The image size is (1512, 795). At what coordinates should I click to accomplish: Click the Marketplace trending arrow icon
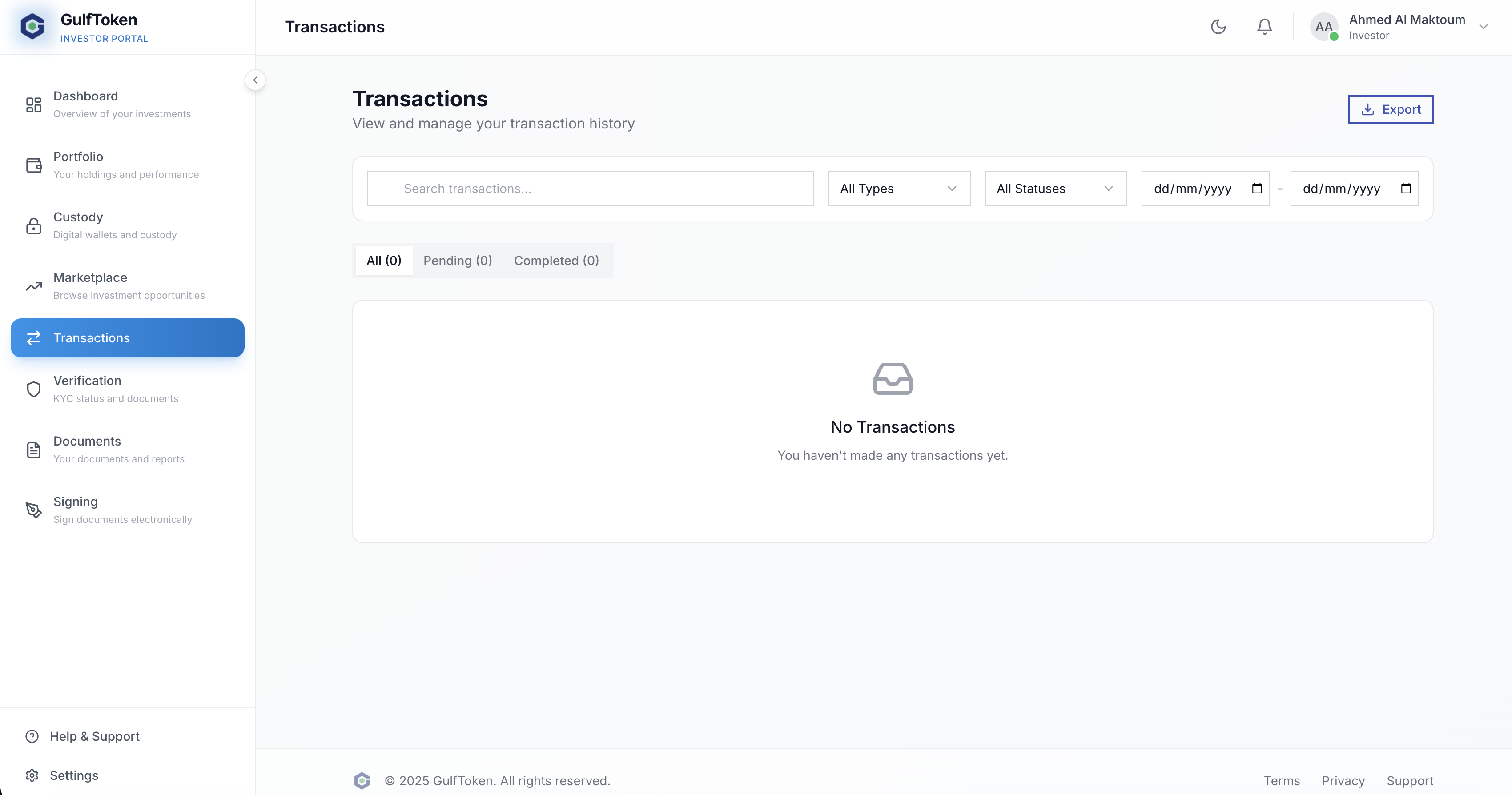33,286
